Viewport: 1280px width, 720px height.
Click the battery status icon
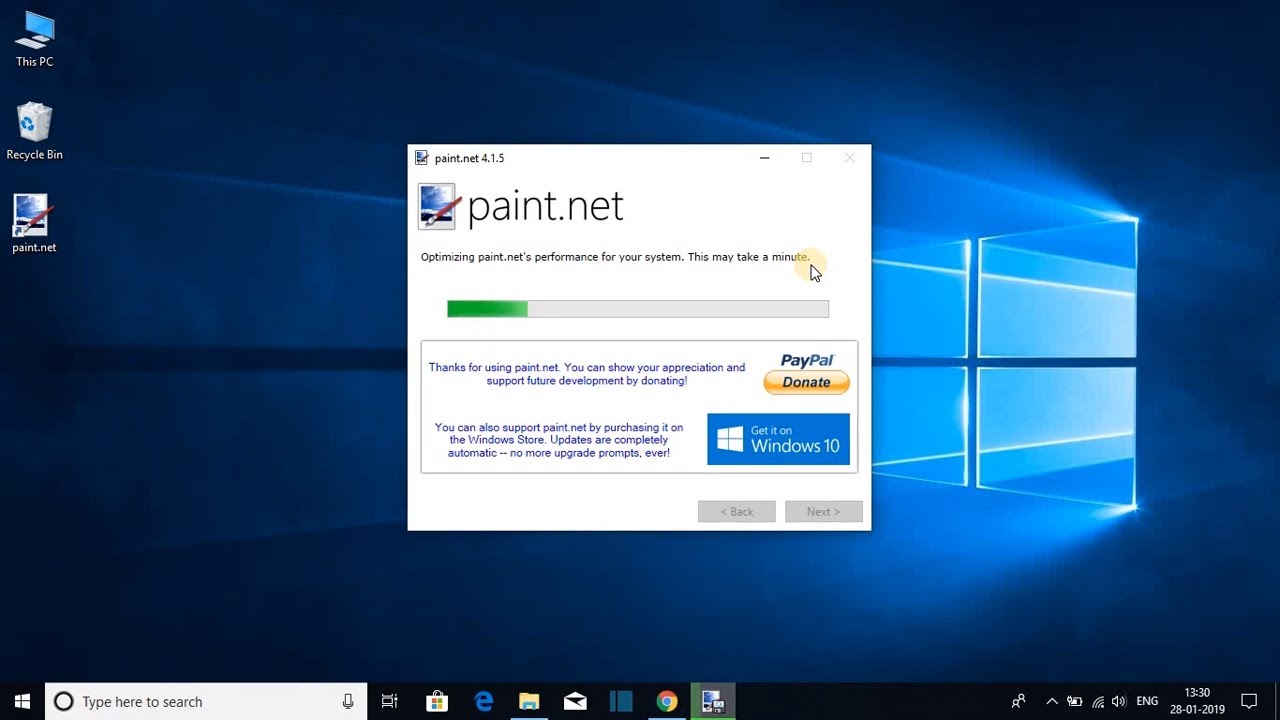[x=1075, y=701]
